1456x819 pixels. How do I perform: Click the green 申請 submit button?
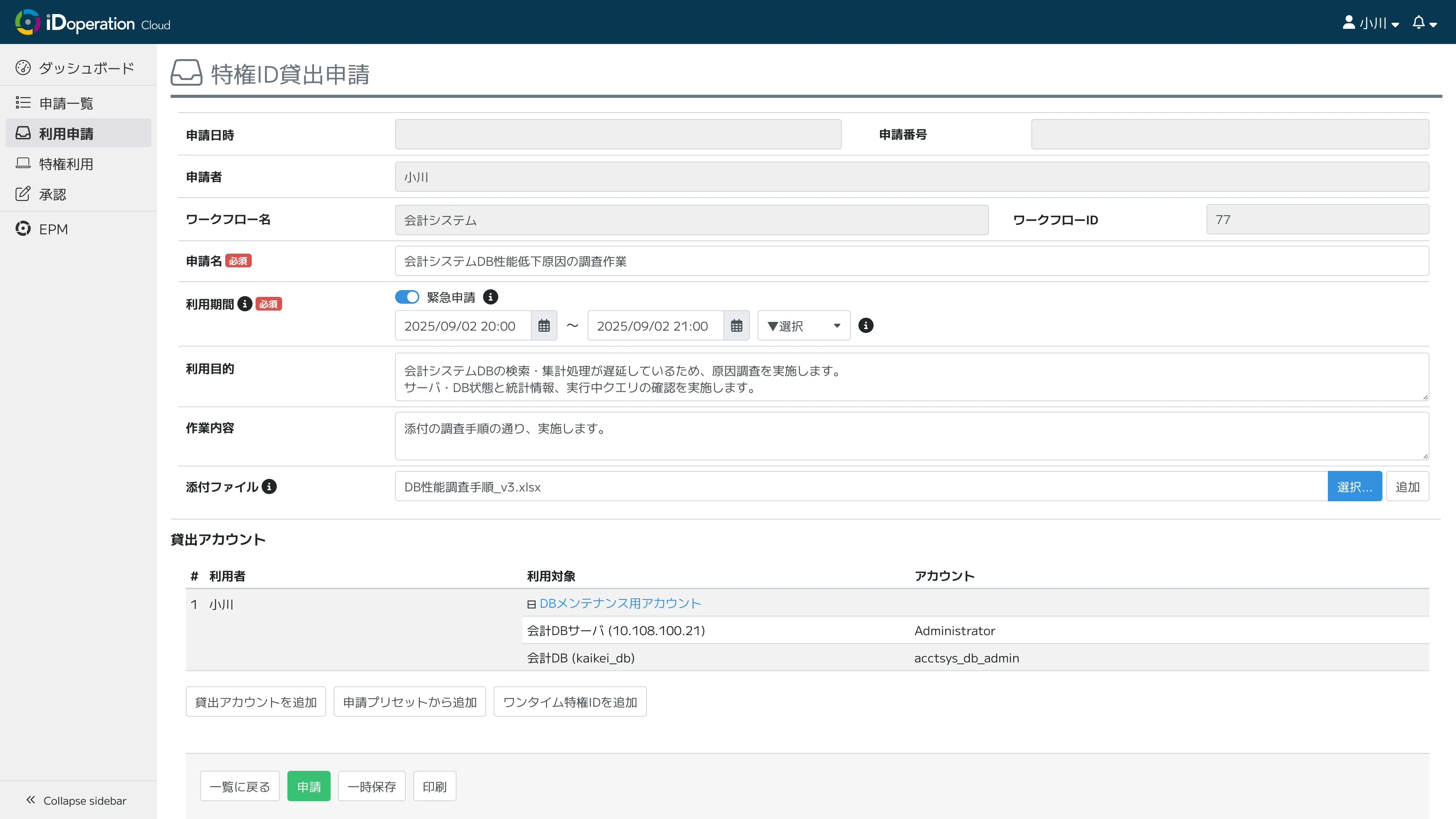(x=309, y=786)
